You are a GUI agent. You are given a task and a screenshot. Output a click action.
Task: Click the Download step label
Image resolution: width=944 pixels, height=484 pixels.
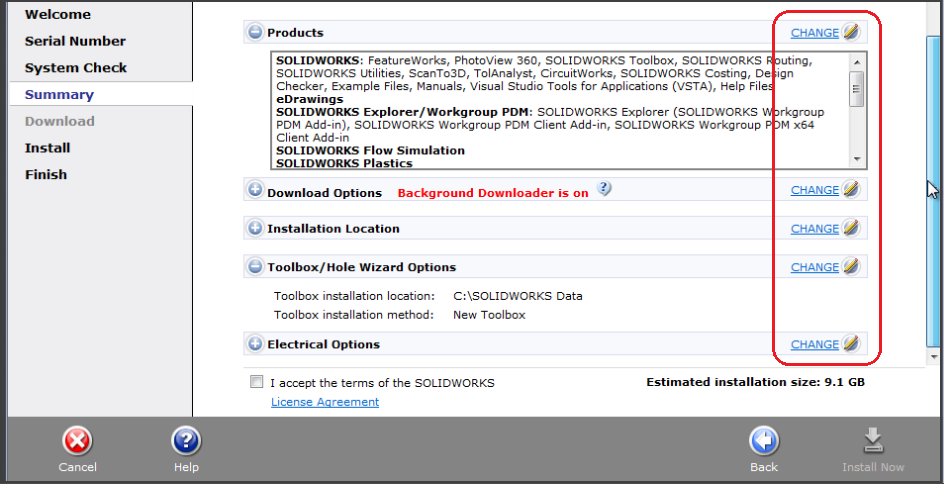tap(60, 121)
